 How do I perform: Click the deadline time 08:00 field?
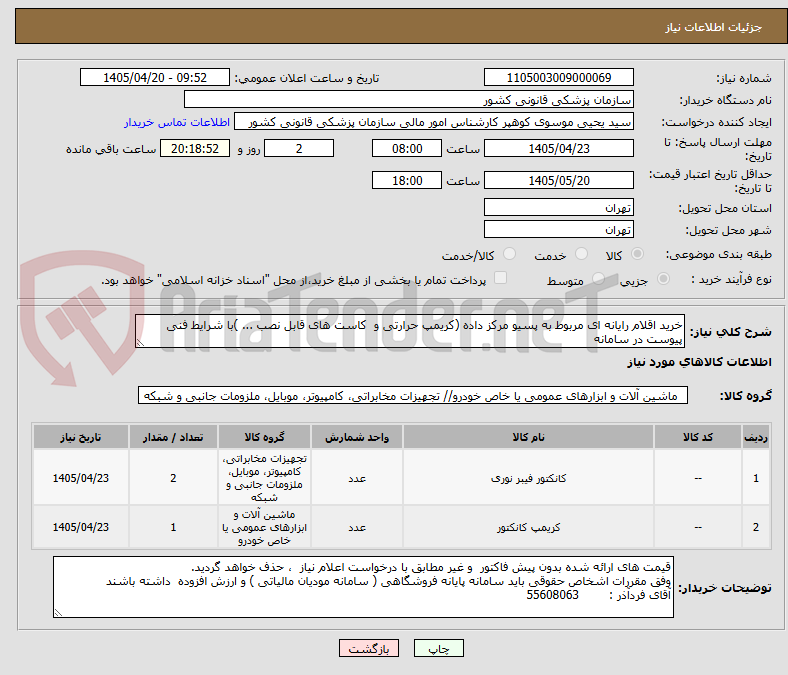click(407, 148)
